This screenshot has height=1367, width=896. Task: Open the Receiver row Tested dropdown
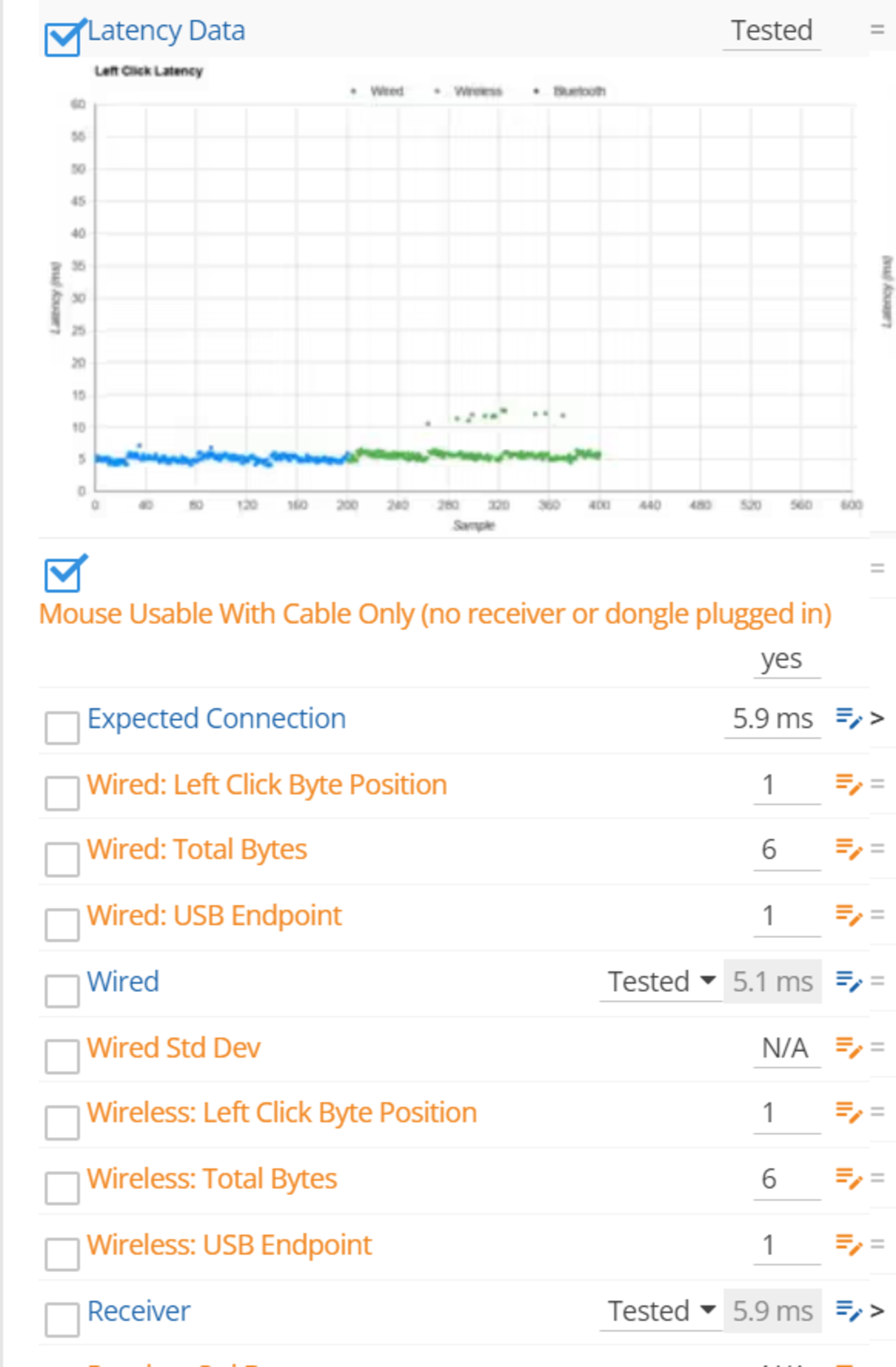pyautogui.click(x=661, y=1311)
